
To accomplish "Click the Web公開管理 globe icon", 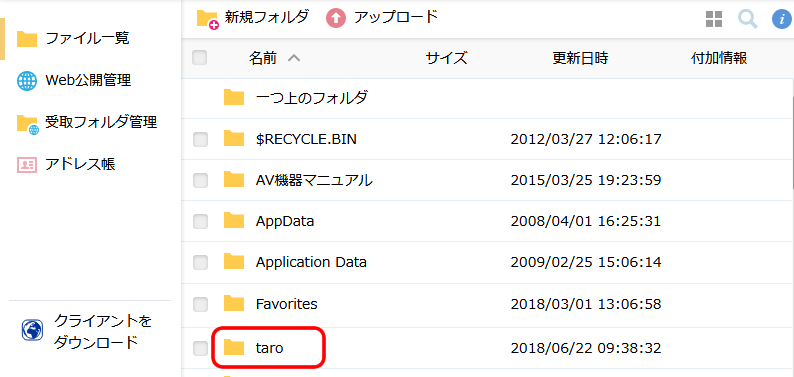I will 27,81.
